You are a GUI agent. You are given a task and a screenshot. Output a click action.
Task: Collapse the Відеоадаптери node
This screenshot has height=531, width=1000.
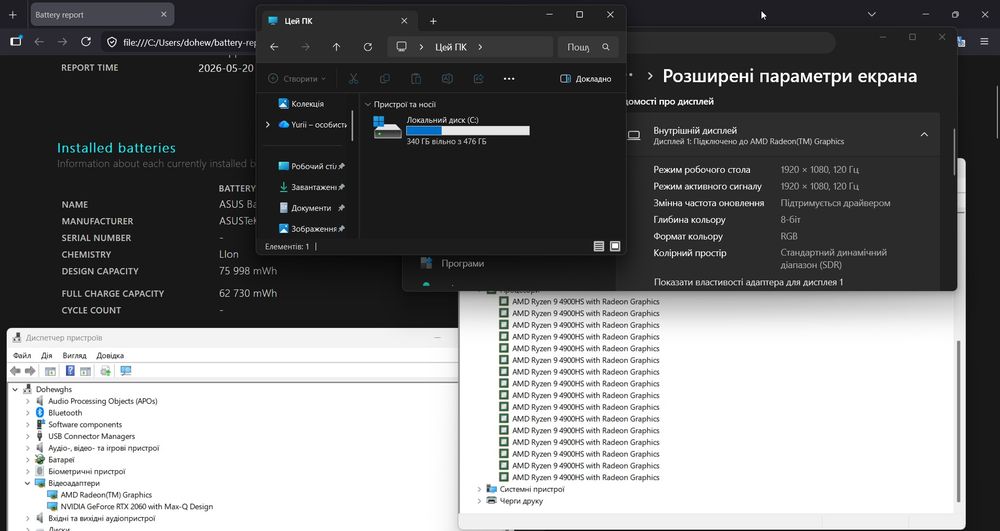point(27,483)
